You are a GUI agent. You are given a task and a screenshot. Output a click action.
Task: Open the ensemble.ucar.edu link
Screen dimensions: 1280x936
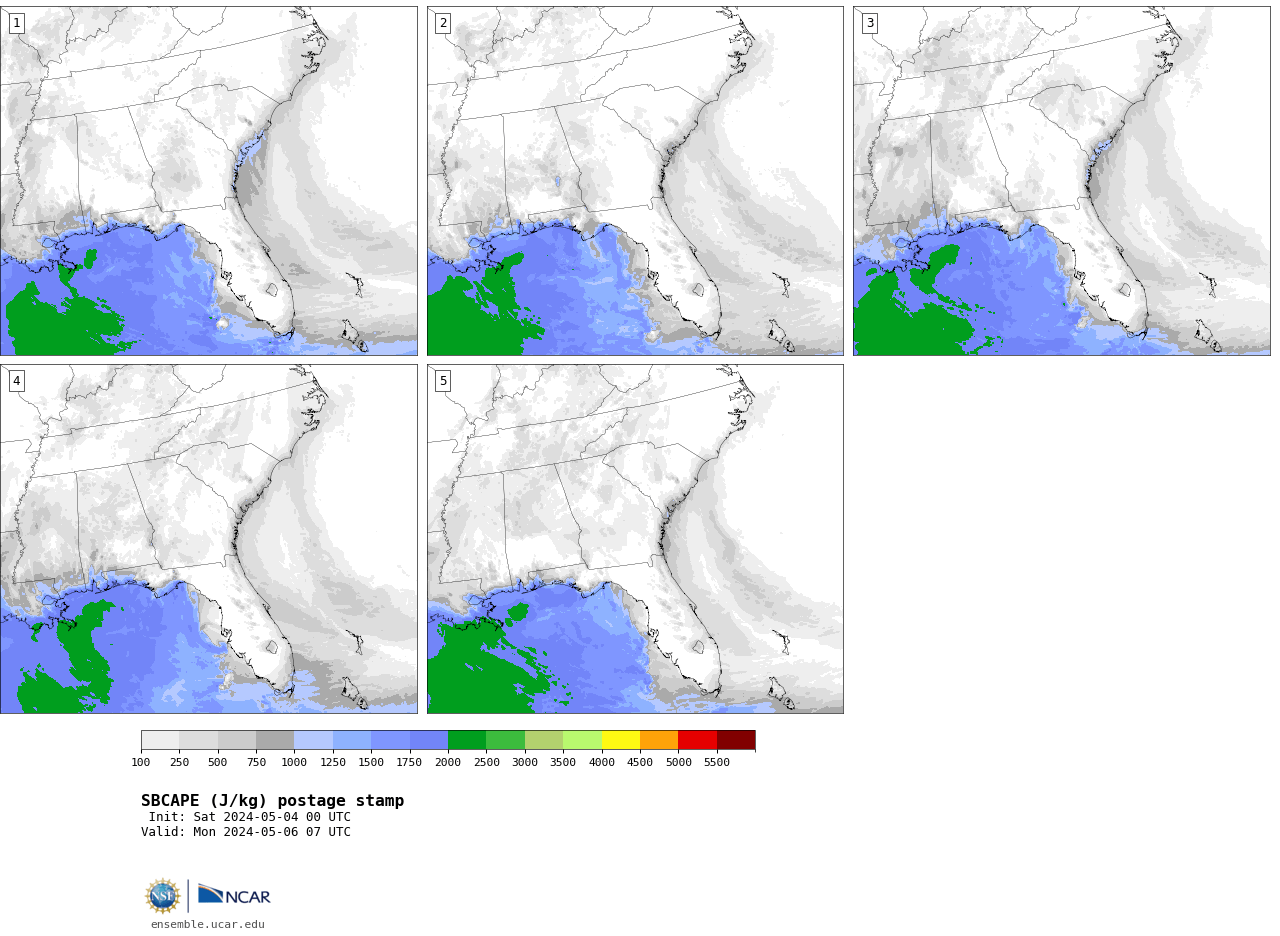click(x=208, y=925)
